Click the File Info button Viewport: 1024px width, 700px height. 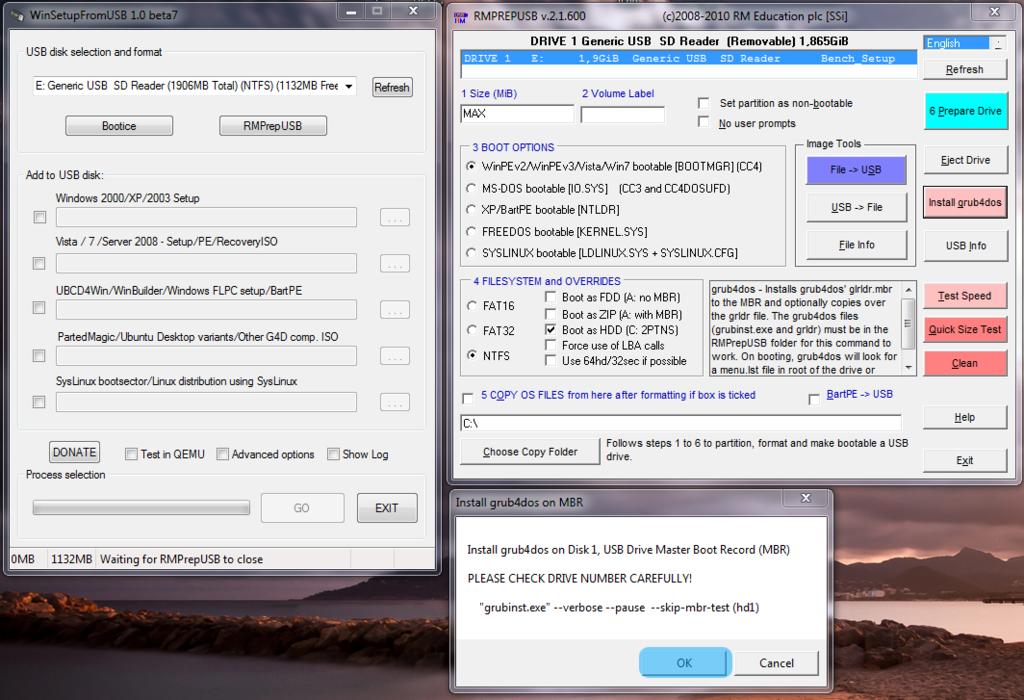click(856, 245)
